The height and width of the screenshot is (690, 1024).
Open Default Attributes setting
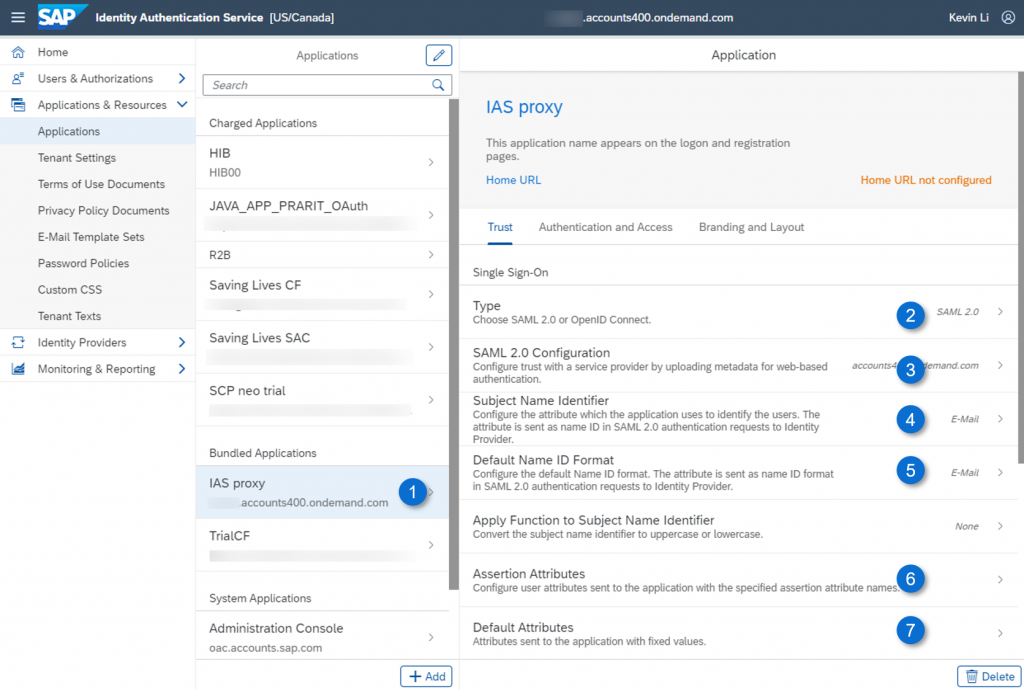pyautogui.click(x=739, y=633)
